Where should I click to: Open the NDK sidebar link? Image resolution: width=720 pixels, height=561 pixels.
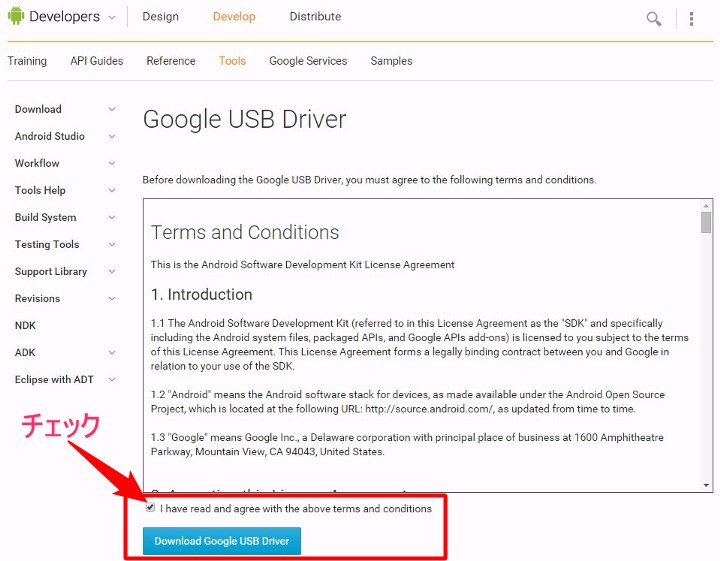coord(25,325)
